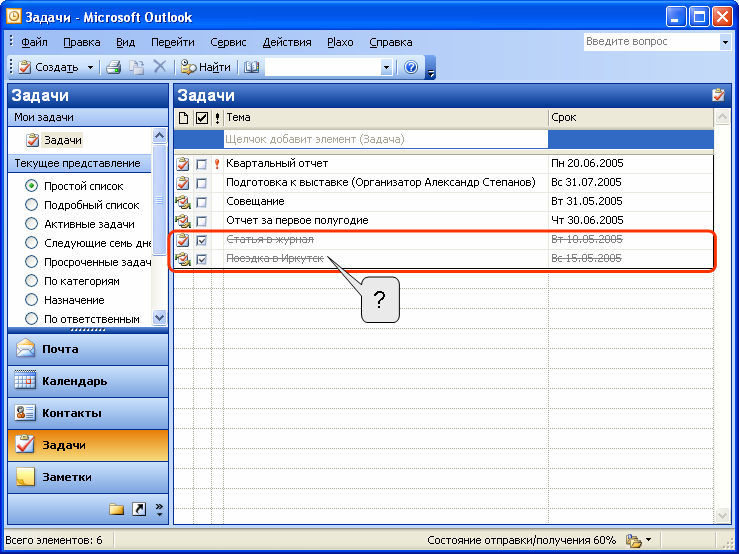
Task: Select the По категориям view
Action: coord(73,281)
